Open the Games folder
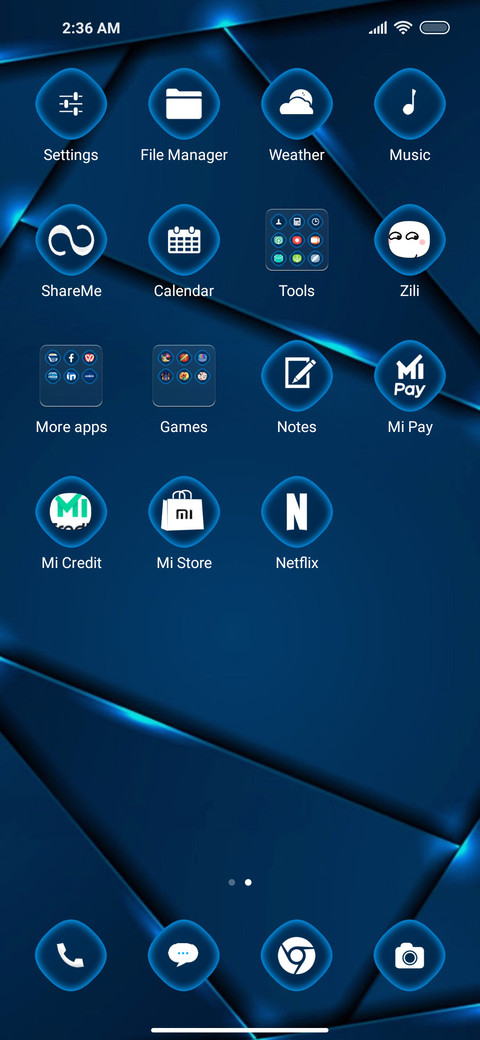Screen dimensions: 480x1040 [184, 375]
